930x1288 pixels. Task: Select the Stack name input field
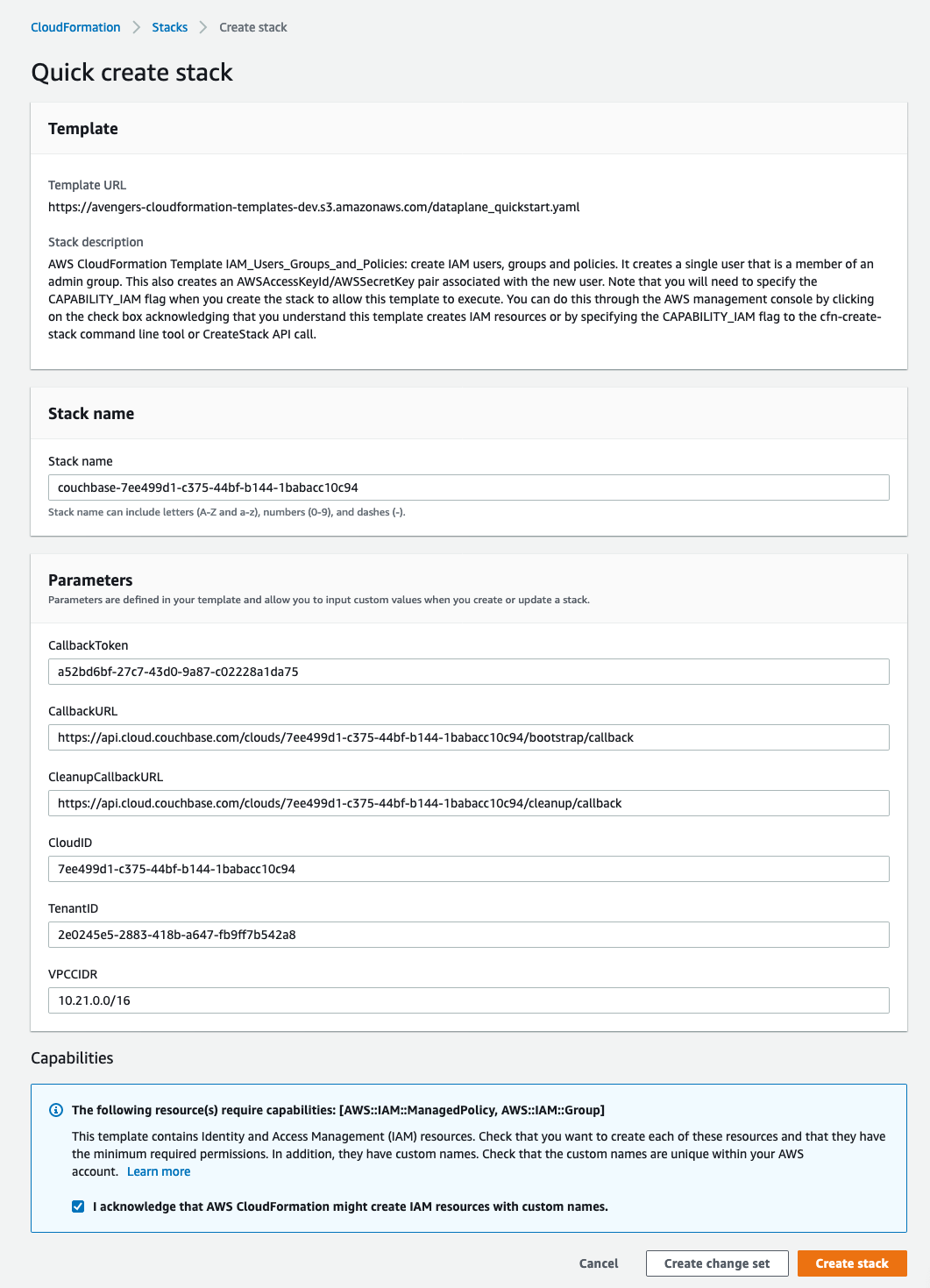469,487
